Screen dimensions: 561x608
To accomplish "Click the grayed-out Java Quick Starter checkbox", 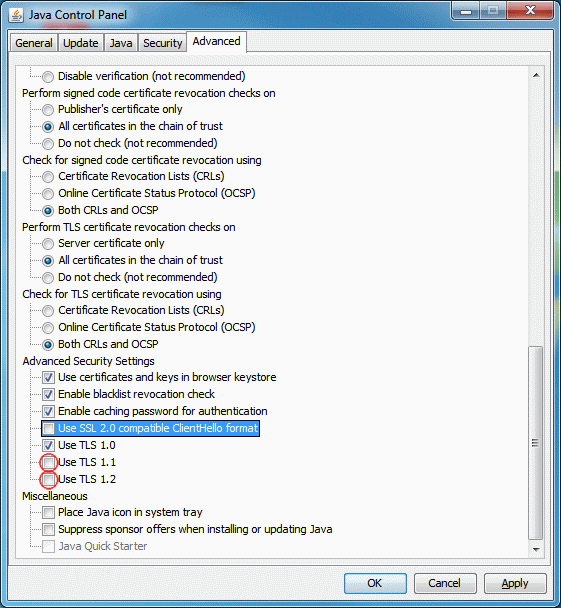I will pos(48,546).
